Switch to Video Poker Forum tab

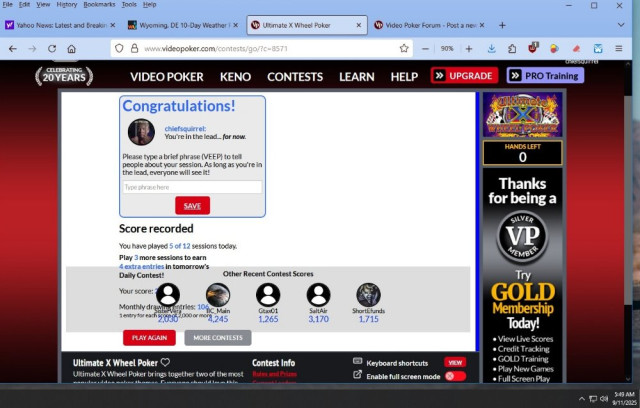[429, 25]
